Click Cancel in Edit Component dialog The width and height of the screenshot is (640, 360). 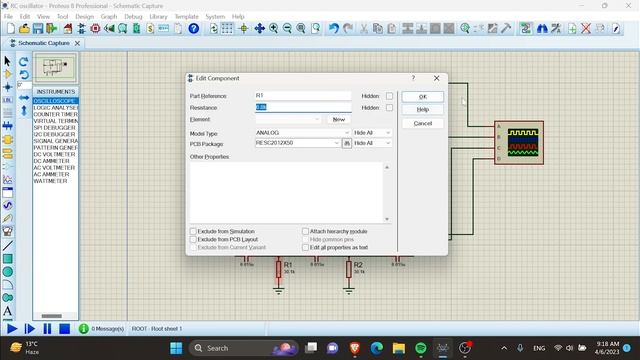click(423, 123)
